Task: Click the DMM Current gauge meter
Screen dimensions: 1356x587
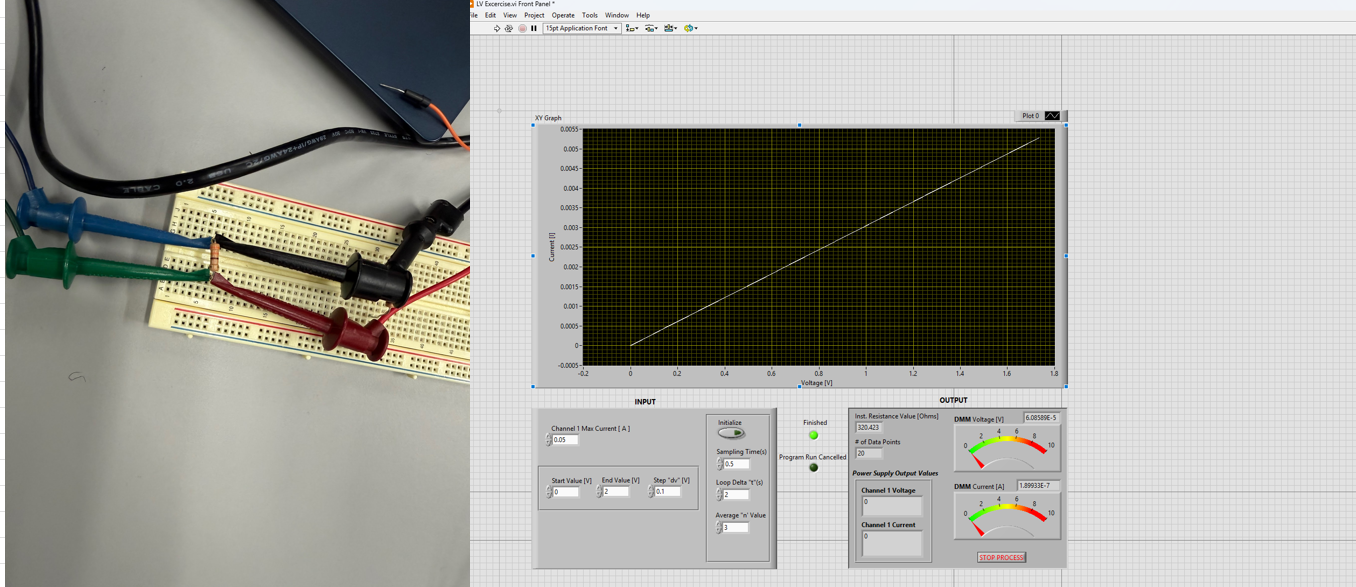Action: tap(1007, 516)
